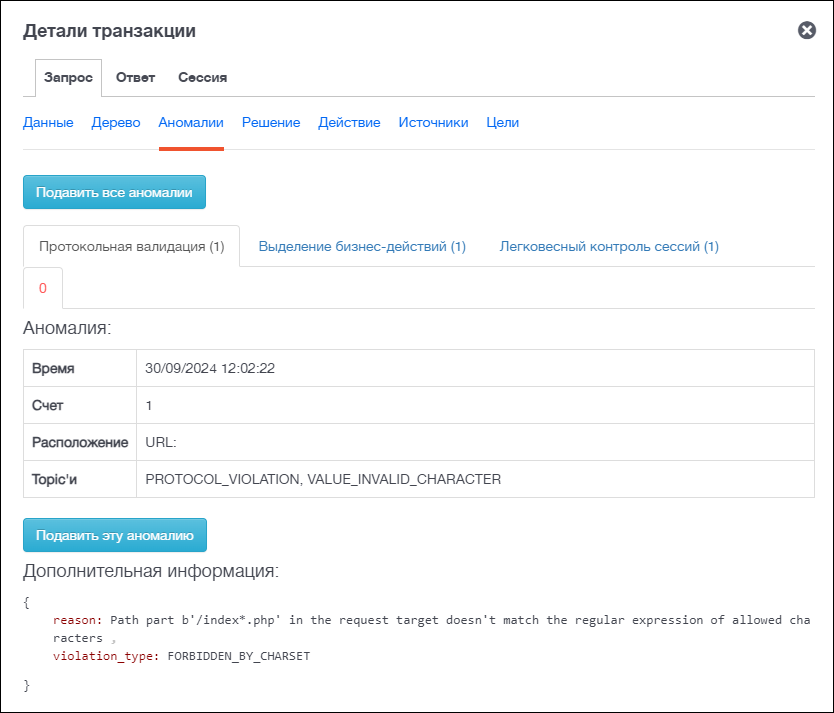This screenshot has height=713, width=834.
Task: Click the Детали транзакции title
Action: (x=109, y=30)
